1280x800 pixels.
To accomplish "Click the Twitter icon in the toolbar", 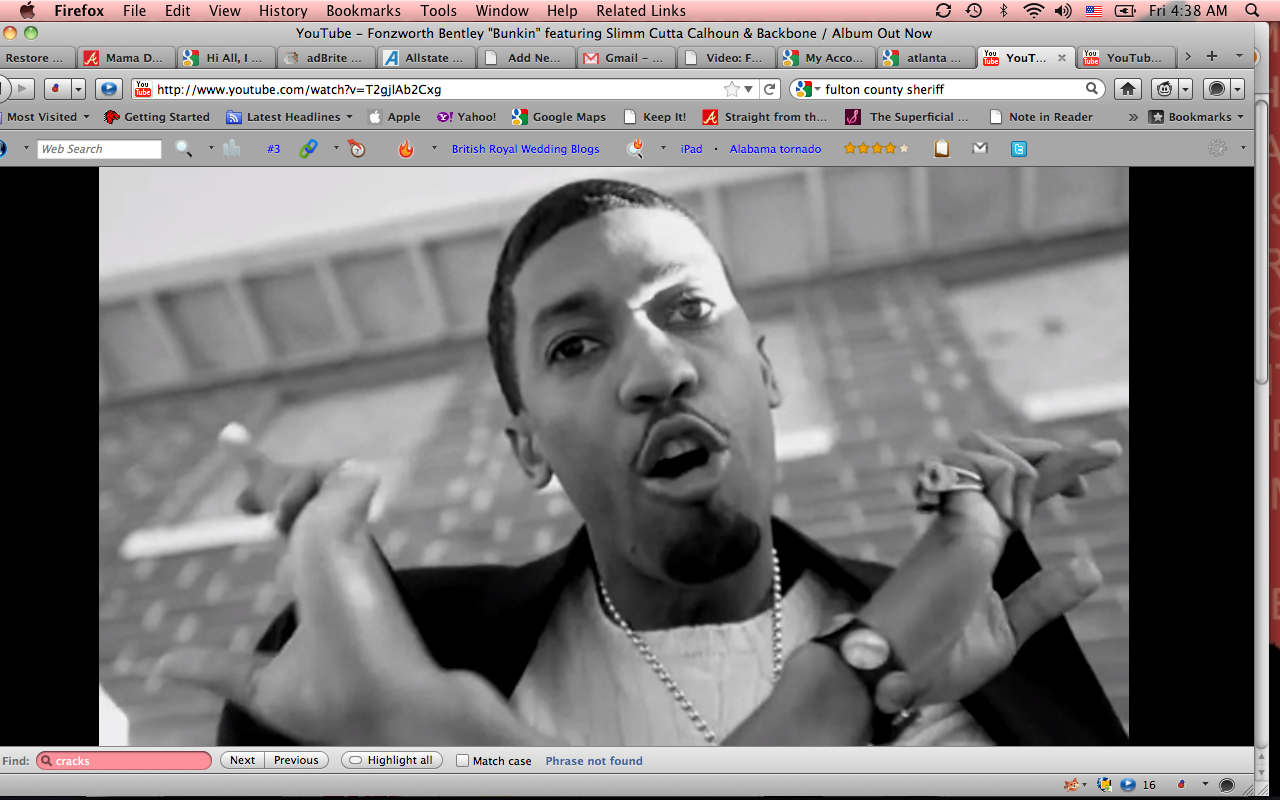I will [1018, 149].
